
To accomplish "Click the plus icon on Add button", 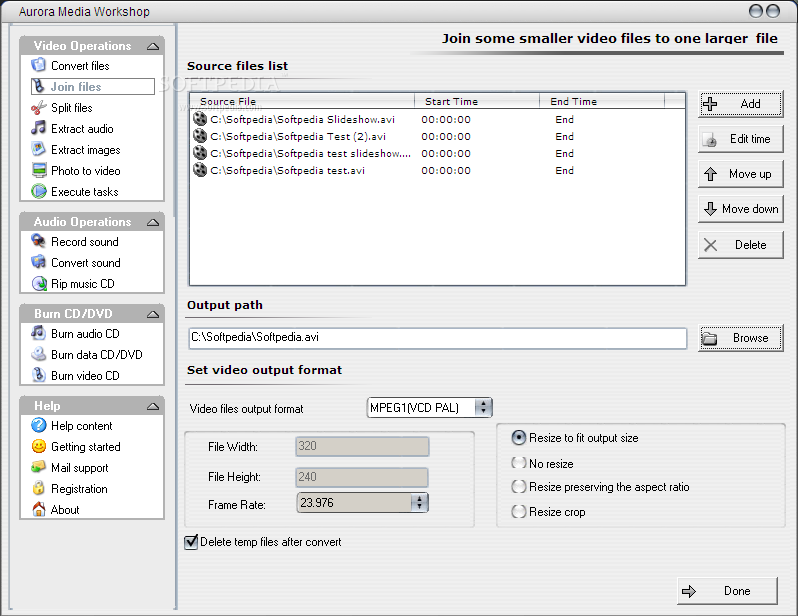I will pos(710,104).
